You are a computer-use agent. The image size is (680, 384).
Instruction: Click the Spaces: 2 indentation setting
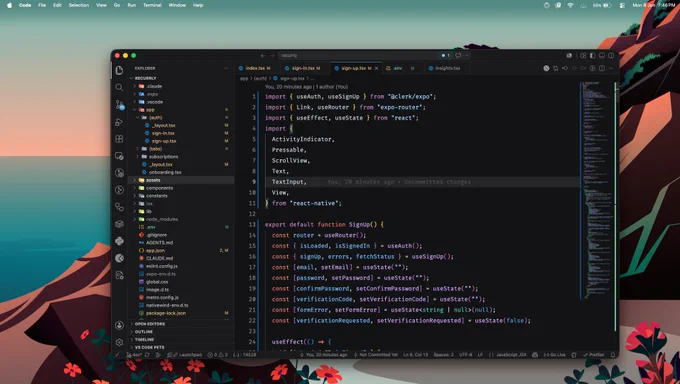(443, 354)
